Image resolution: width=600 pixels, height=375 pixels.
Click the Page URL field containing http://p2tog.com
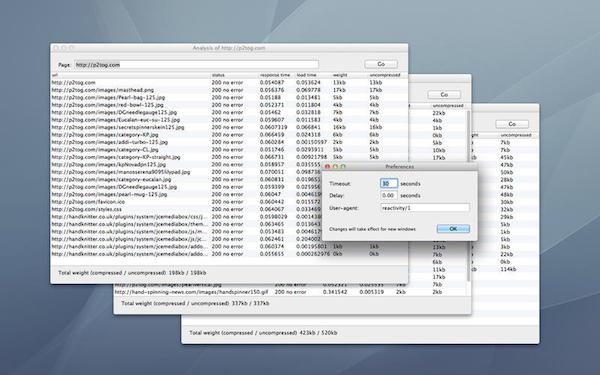[196, 65]
